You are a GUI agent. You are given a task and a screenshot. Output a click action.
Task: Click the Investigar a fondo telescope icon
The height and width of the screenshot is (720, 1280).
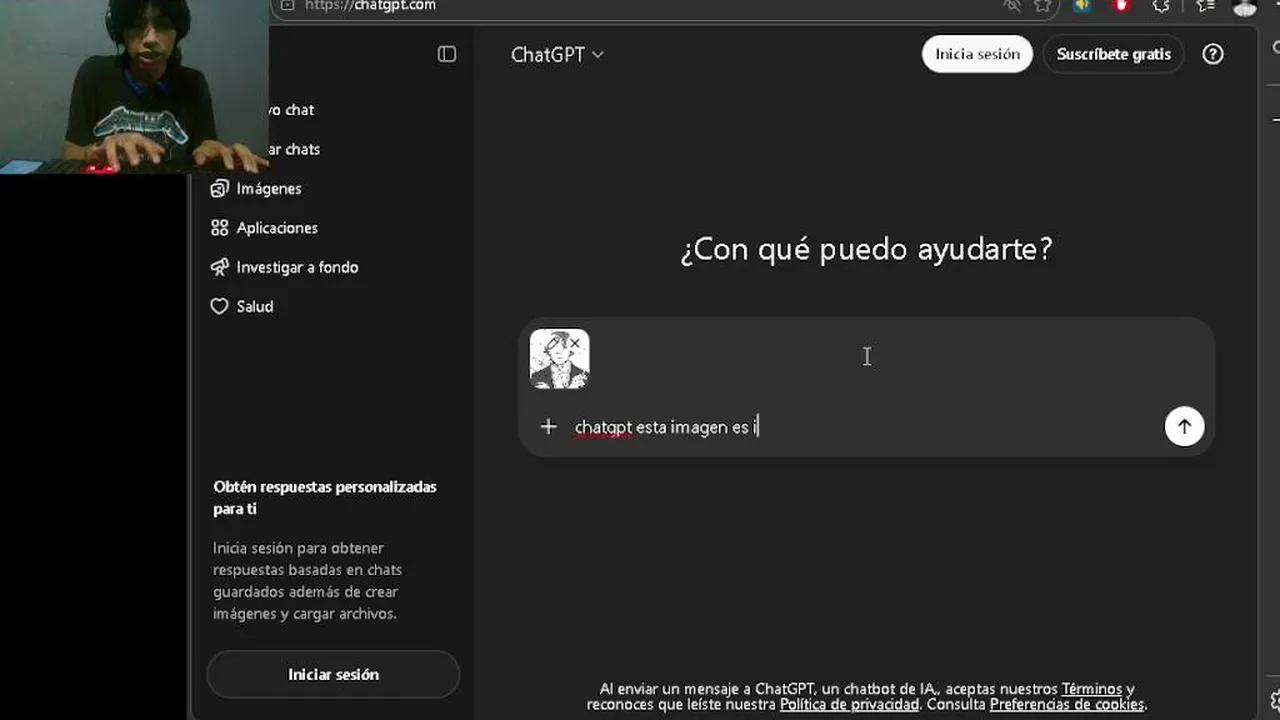pyautogui.click(x=219, y=267)
